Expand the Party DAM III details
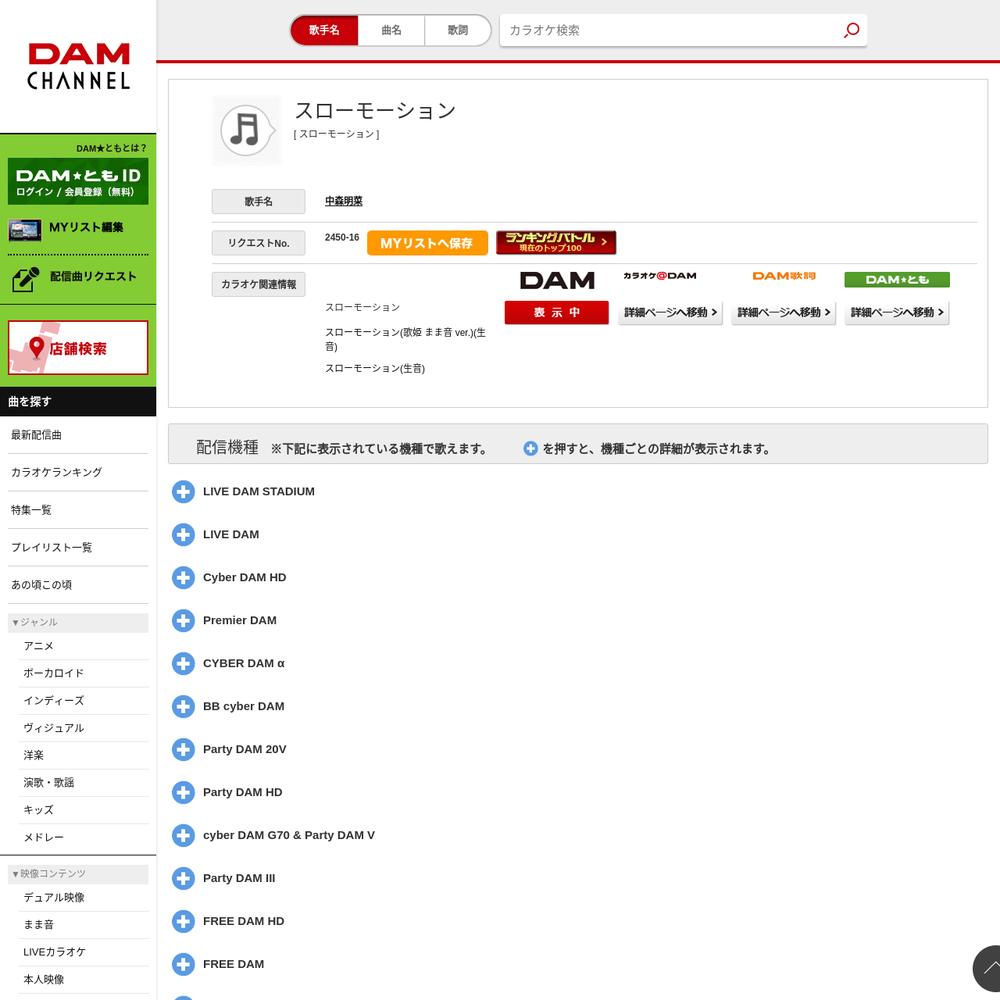 [183, 878]
